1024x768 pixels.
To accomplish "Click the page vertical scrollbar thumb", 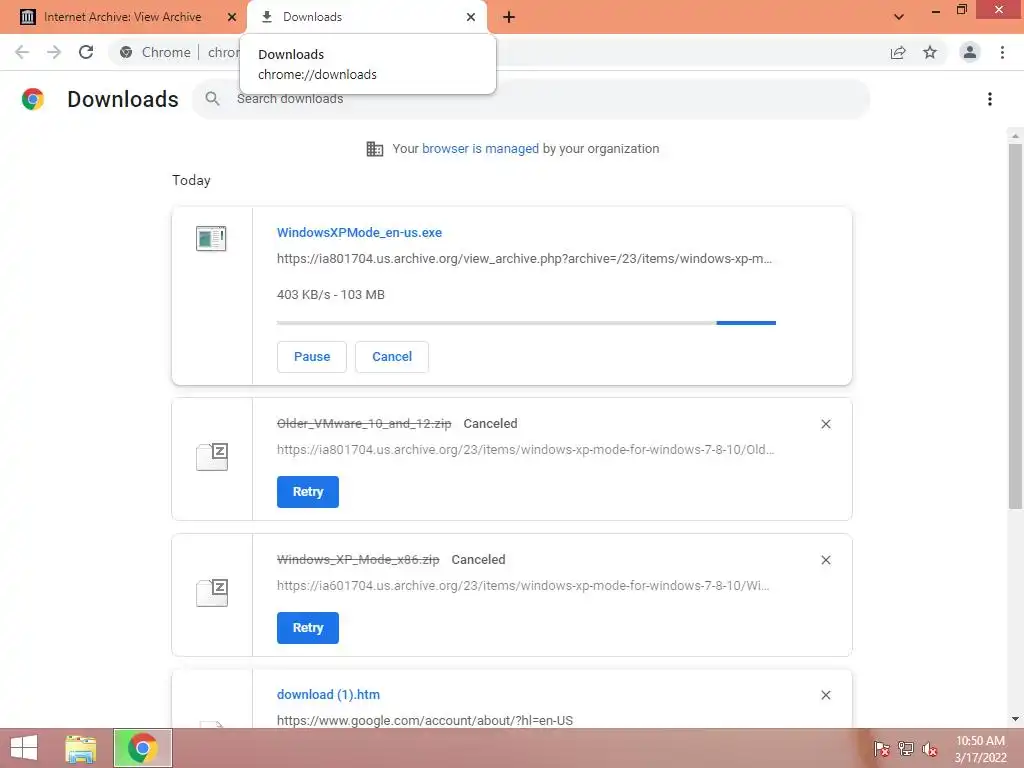I will 1015,327.
